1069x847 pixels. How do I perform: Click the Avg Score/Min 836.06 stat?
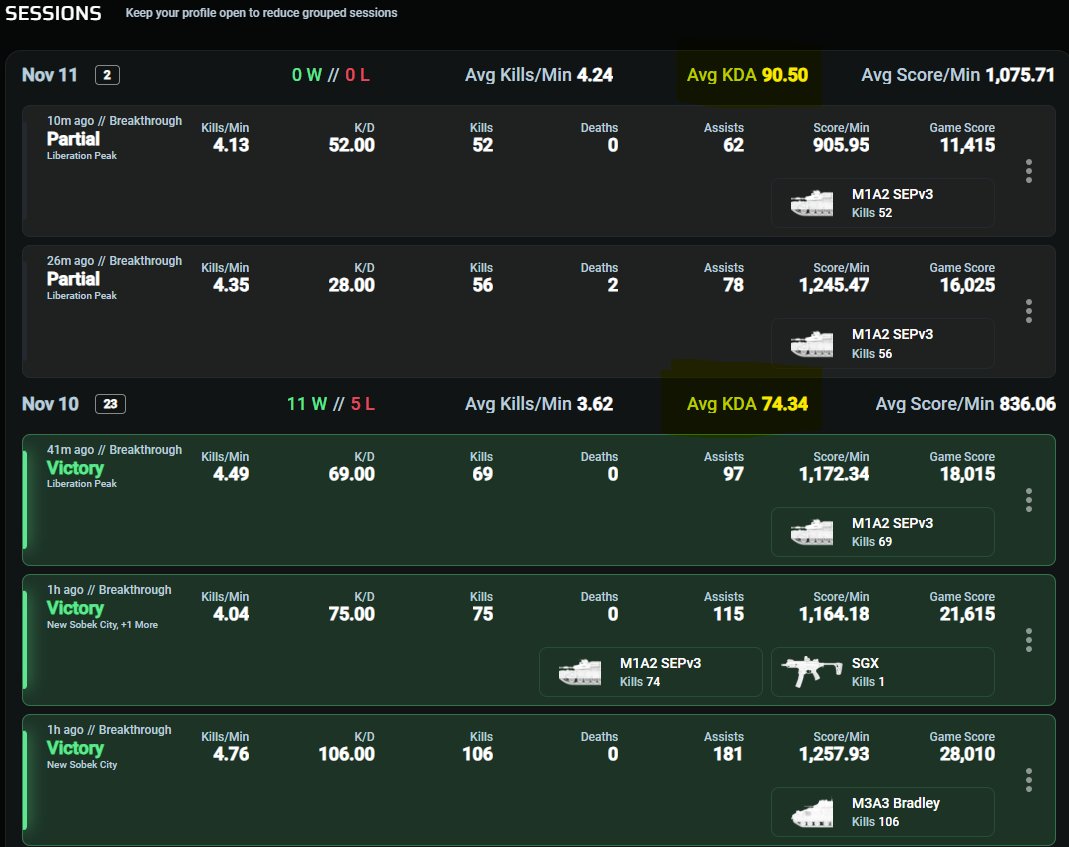(965, 404)
